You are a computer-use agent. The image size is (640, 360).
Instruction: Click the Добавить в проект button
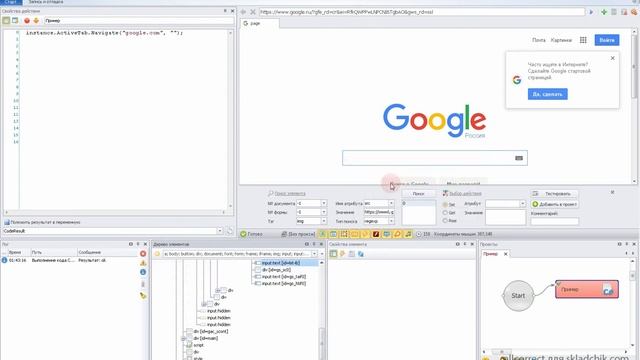(554, 204)
